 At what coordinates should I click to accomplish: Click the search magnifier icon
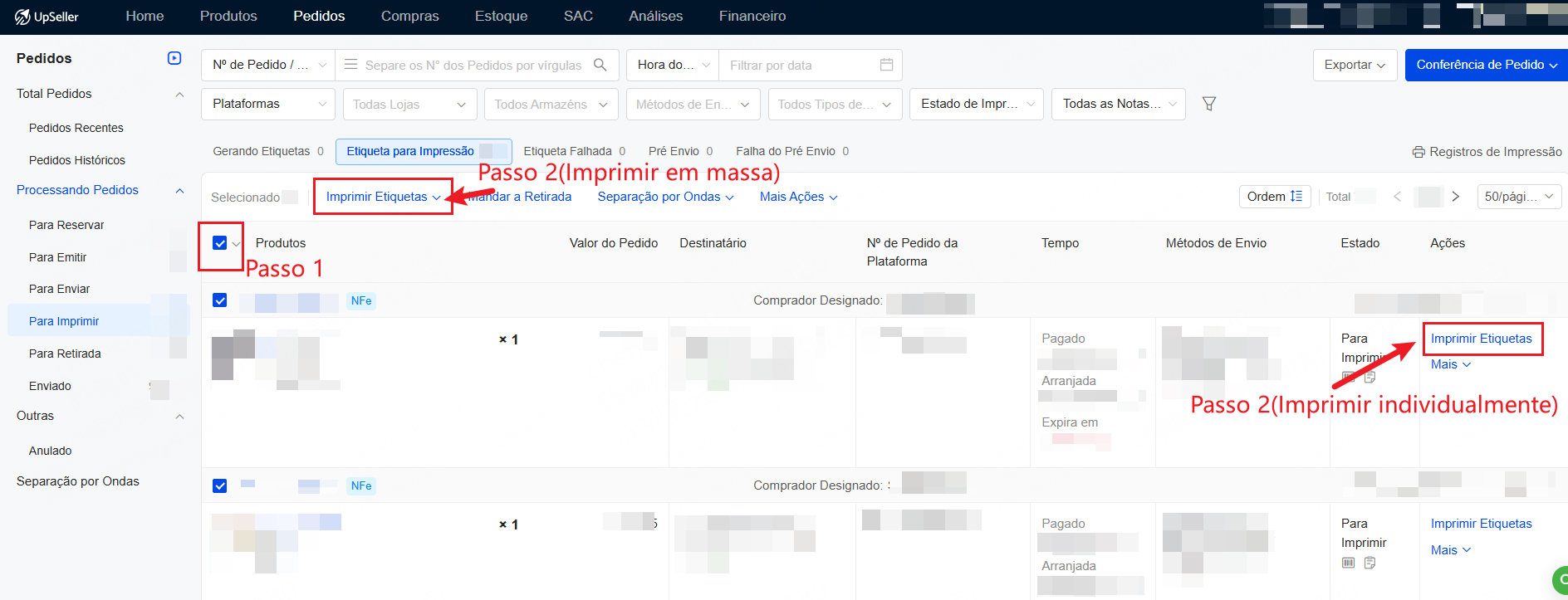[600, 65]
